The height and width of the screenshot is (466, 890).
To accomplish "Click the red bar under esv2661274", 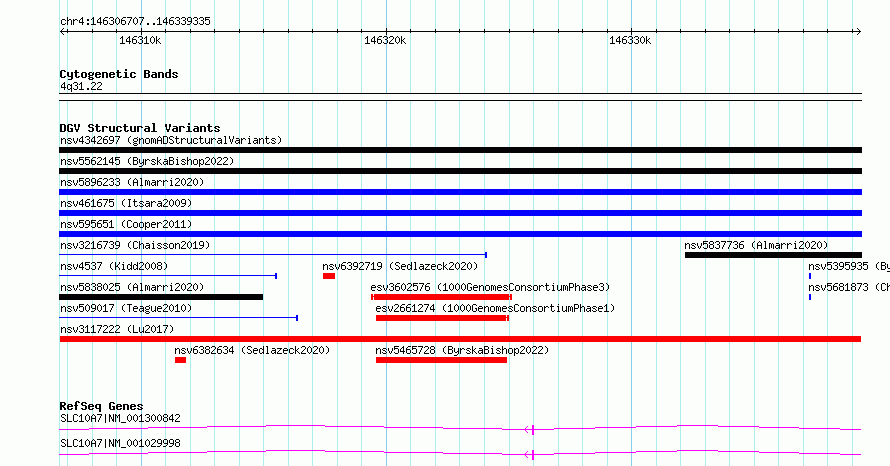I will (x=442, y=318).
